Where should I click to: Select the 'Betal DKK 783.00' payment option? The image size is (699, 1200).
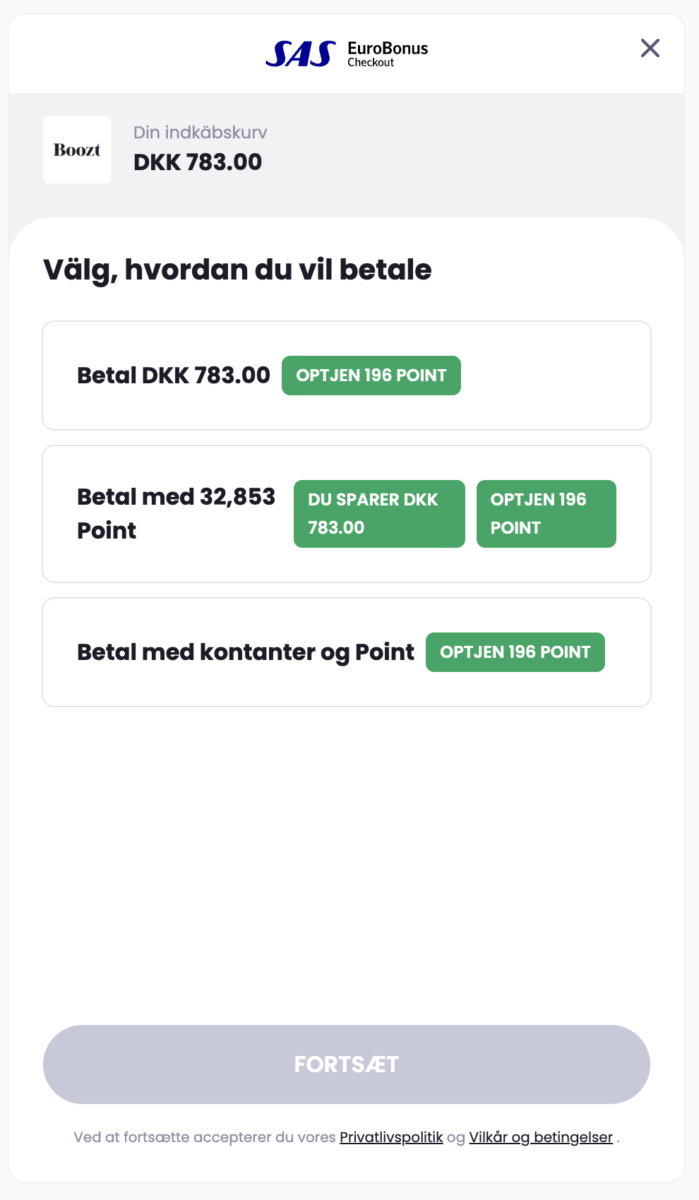[173, 376]
